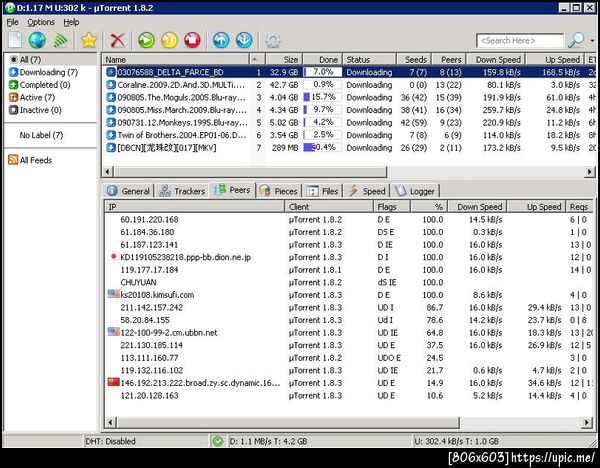Open the RSS feed downloader icon
Screen dimensions: 600x468
pyautogui.click(x=60, y=41)
